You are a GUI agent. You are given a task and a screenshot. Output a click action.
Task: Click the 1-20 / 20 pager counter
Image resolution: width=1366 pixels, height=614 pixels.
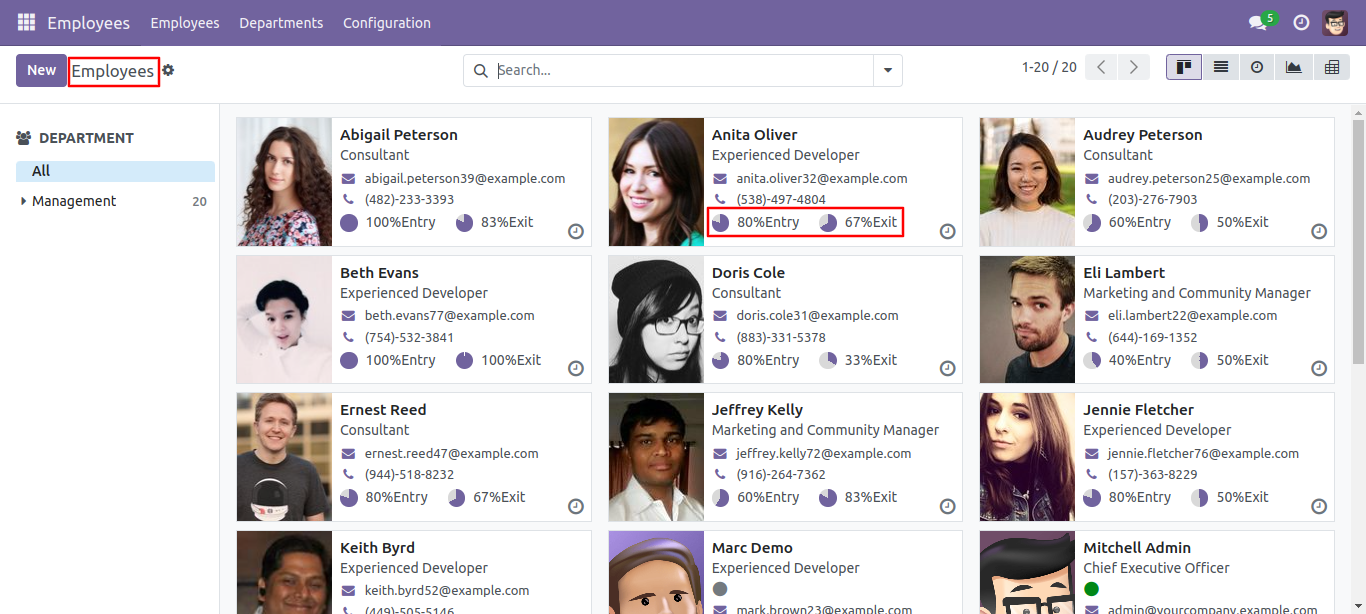pos(1049,67)
